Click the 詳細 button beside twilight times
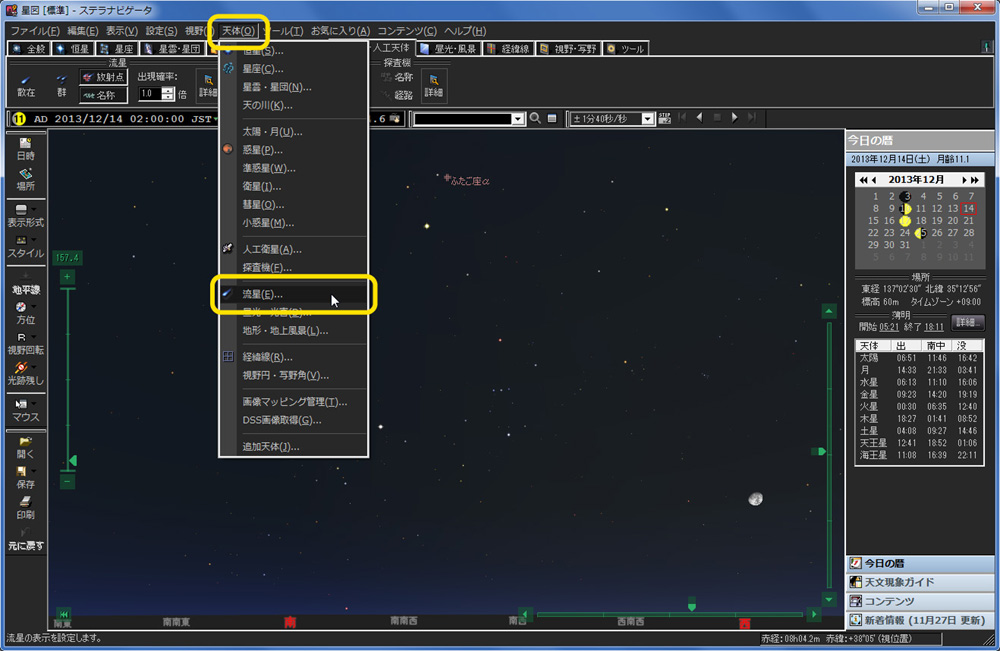Image resolution: width=1000 pixels, height=651 pixels. point(967,323)
